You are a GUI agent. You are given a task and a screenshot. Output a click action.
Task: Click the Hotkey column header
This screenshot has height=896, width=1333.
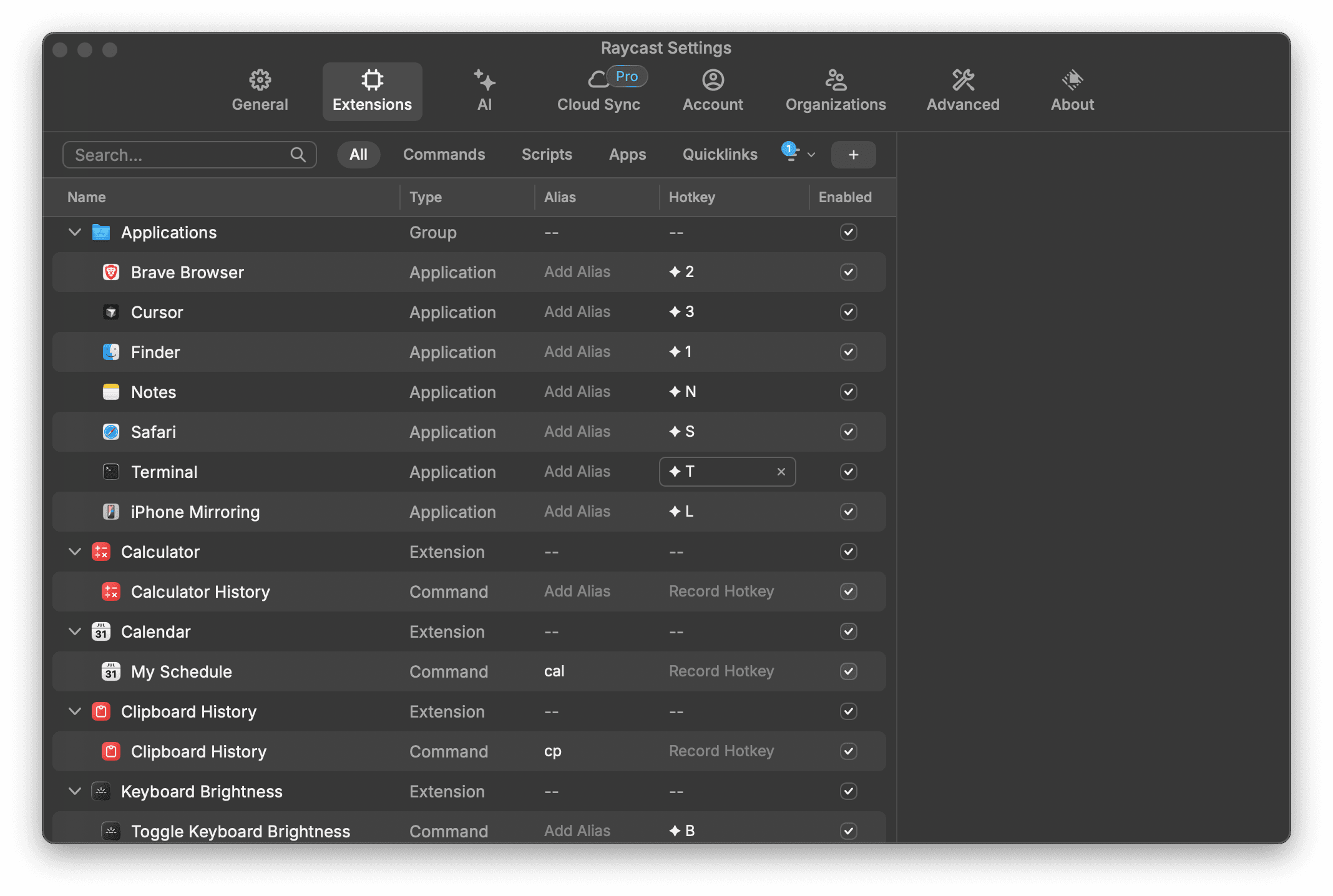coord(692,197)
